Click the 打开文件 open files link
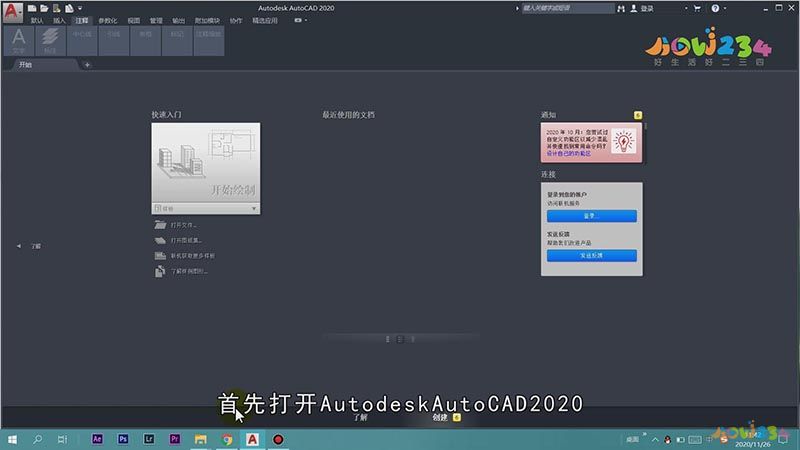The image size is (800, 450). (x=183, y=225)
